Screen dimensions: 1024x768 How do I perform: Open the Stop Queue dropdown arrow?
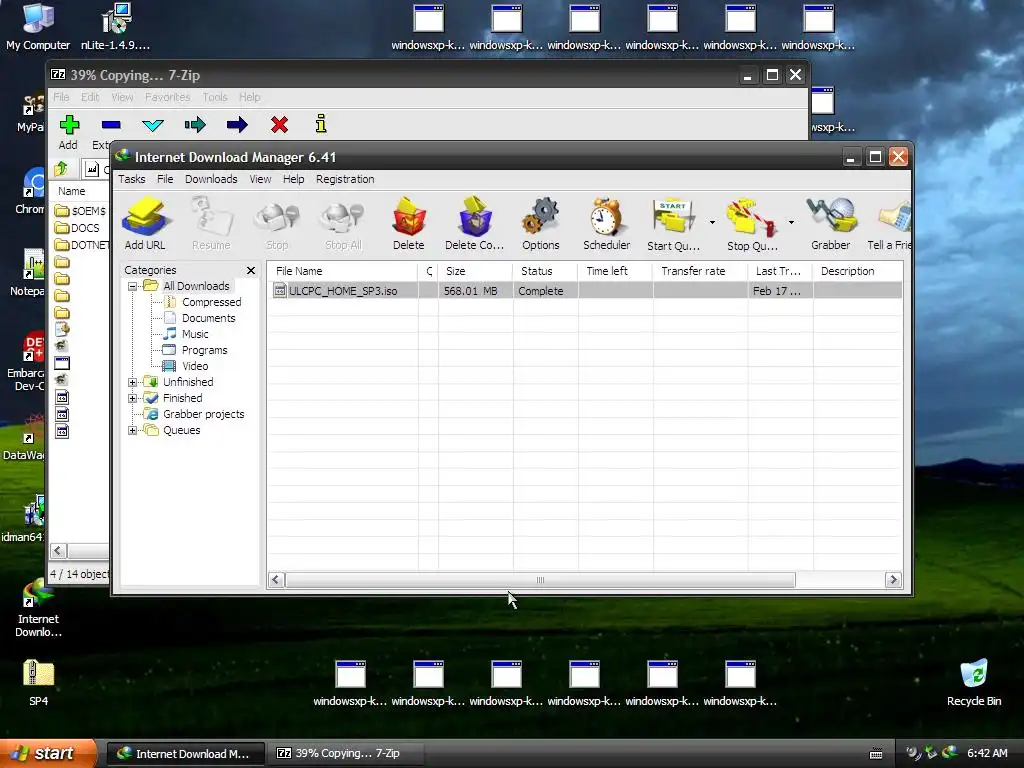(791, 223)
